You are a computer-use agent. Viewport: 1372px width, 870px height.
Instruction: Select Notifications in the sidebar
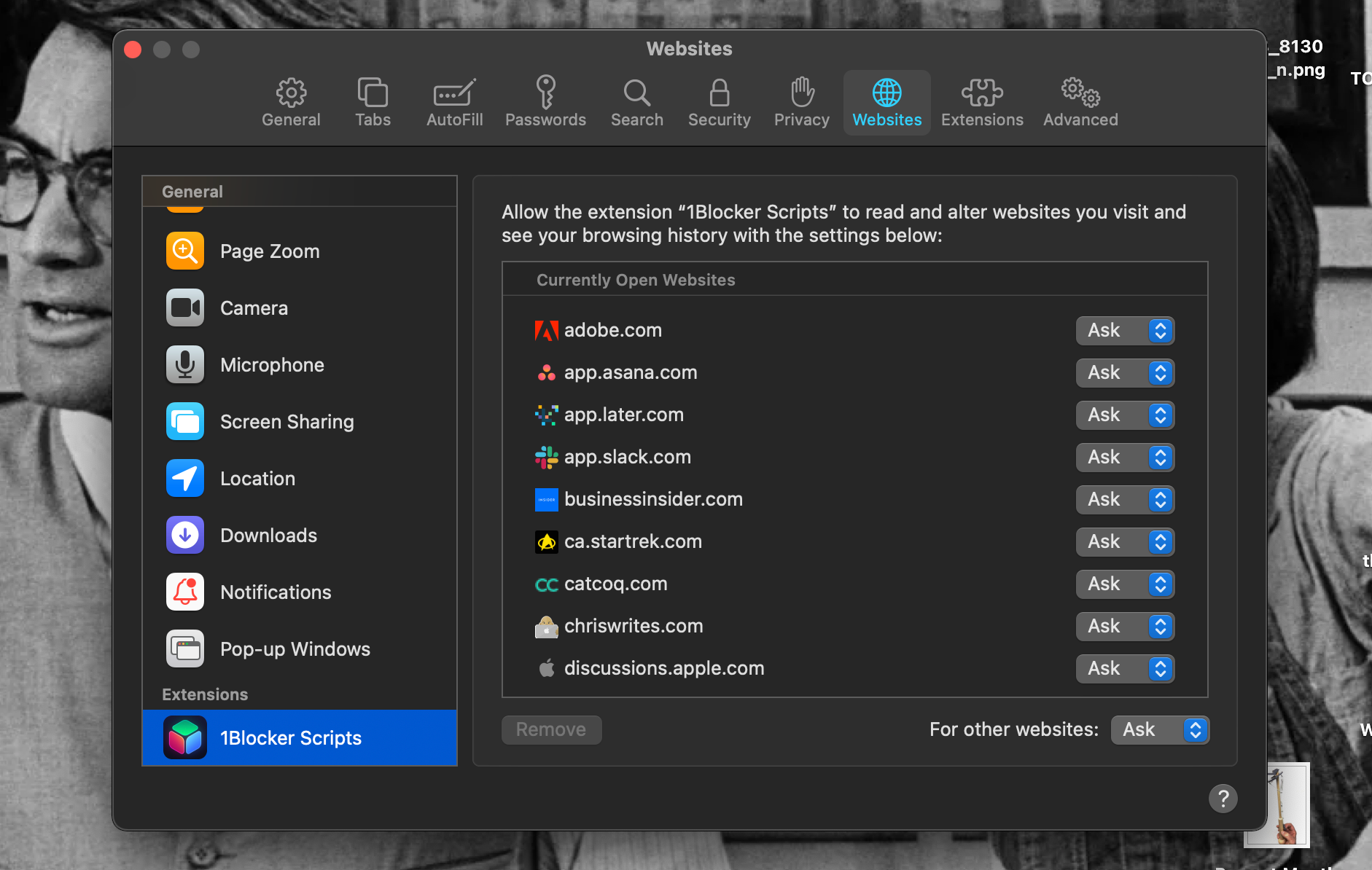click(300, 592)
